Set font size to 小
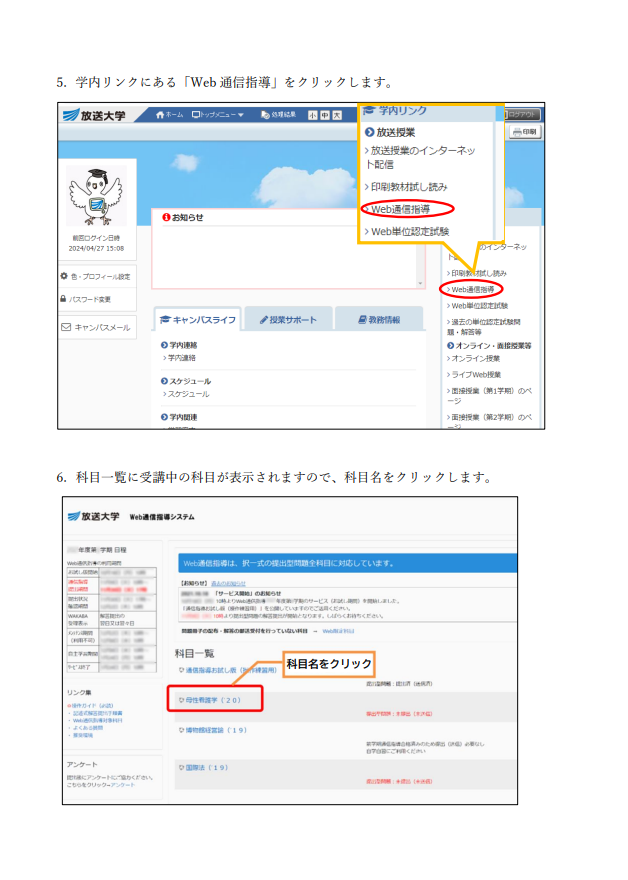Image resolution: width=628 pixels, height=880 pixels. (x=313, y=115)
